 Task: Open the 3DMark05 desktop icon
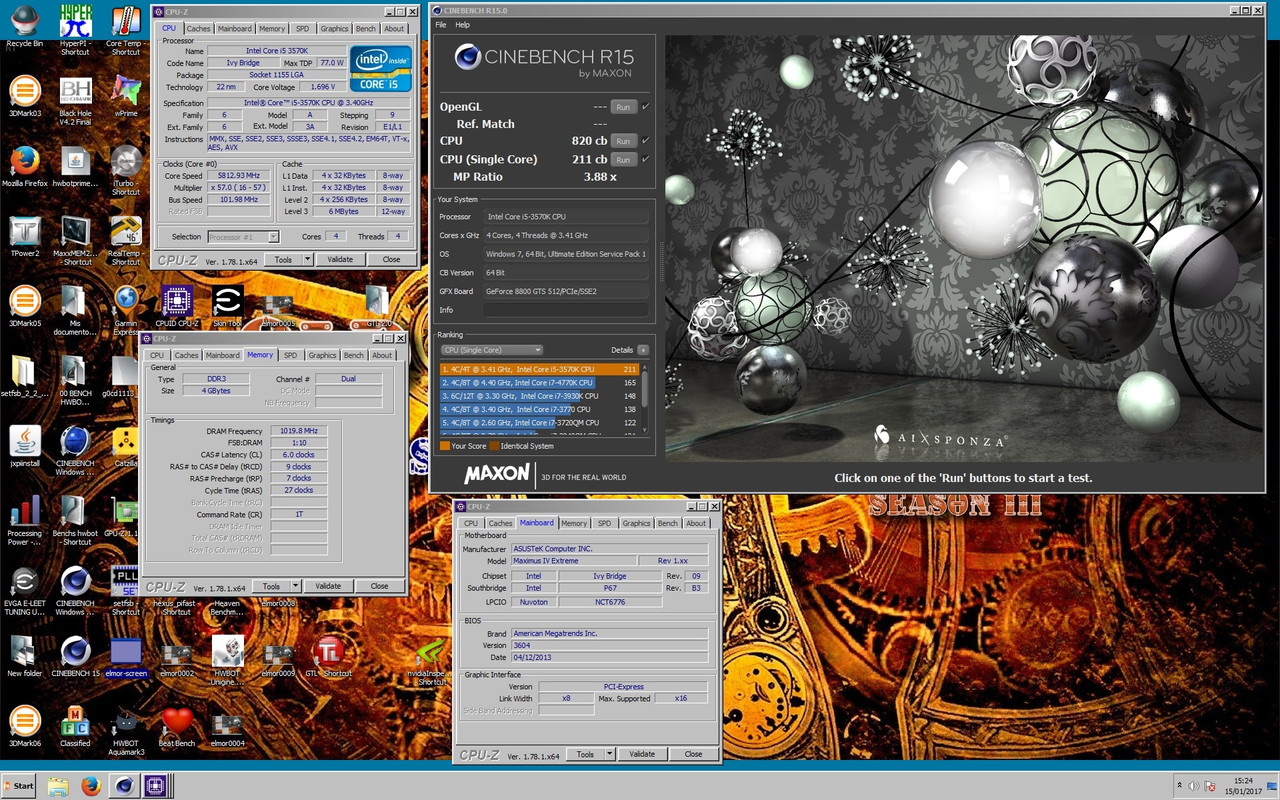coord(24,306)
